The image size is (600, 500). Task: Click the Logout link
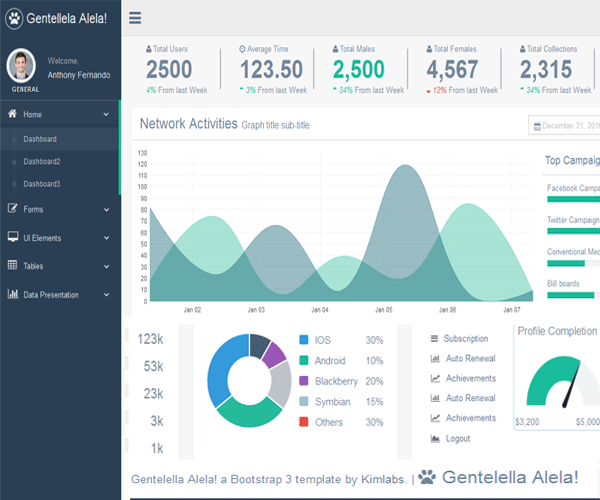458,439
